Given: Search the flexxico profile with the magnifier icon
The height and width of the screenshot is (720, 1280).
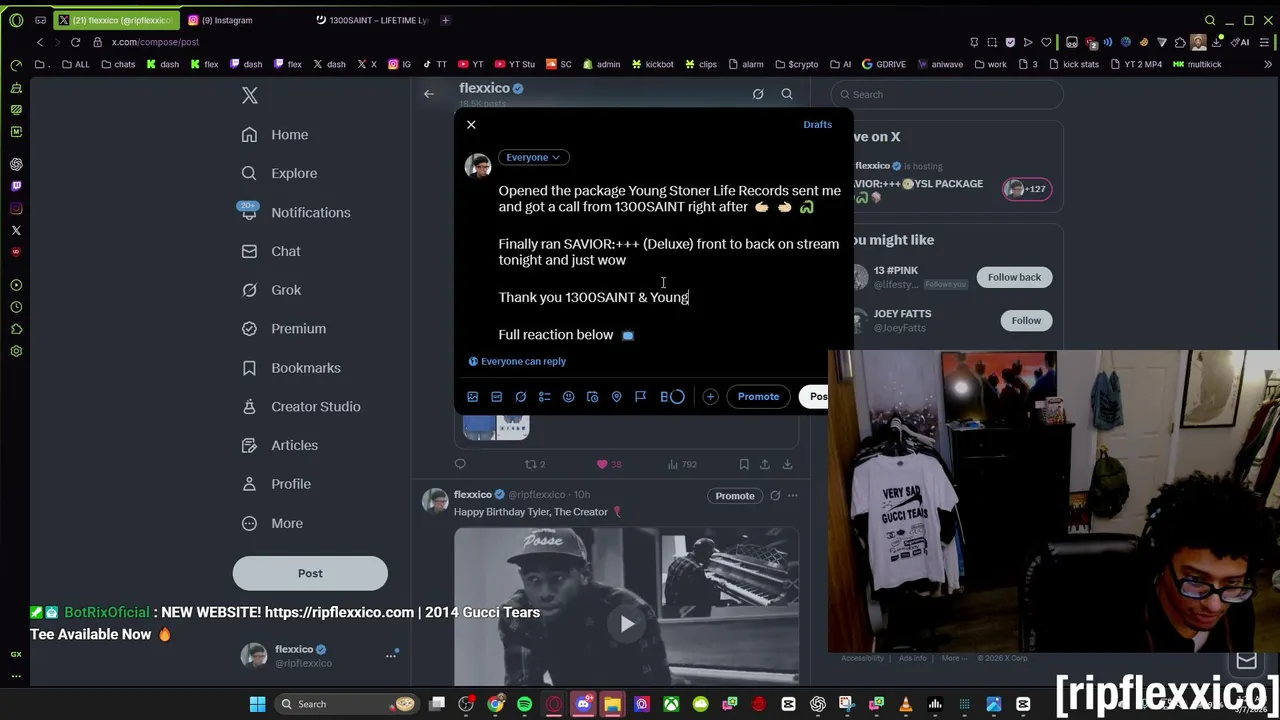Looking at the screenshot, I should [787, 94].
